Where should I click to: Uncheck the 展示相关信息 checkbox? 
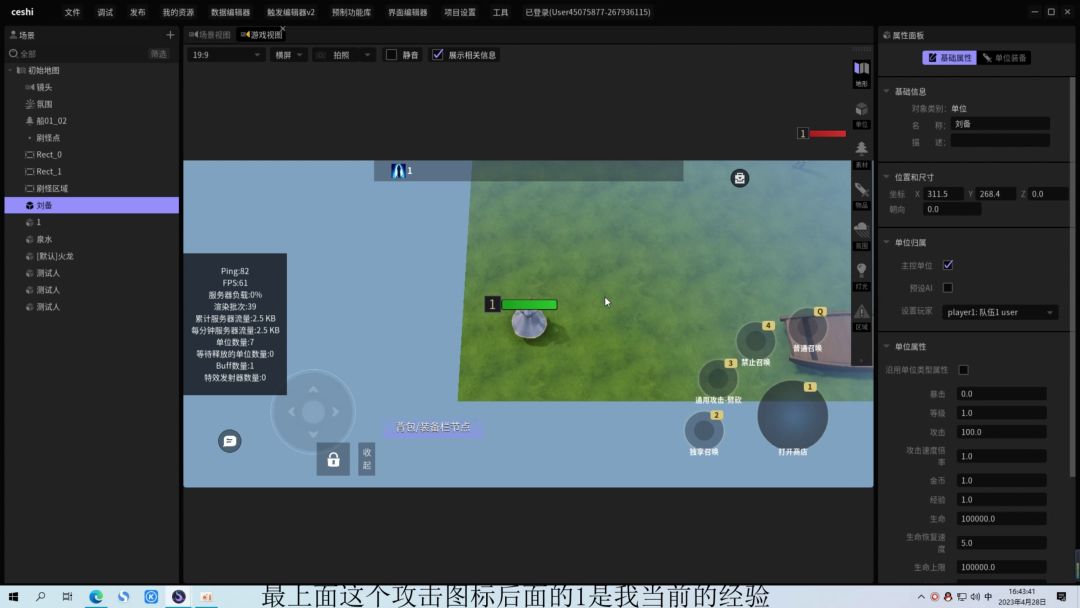[437, 55]
